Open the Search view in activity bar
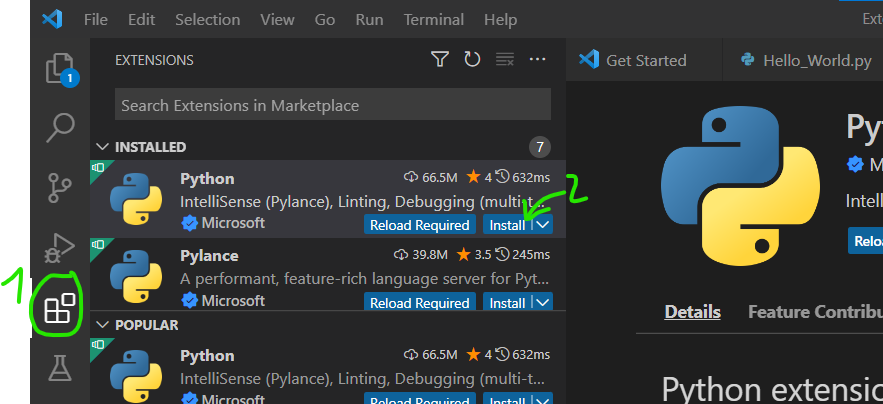 click(60, 128)
